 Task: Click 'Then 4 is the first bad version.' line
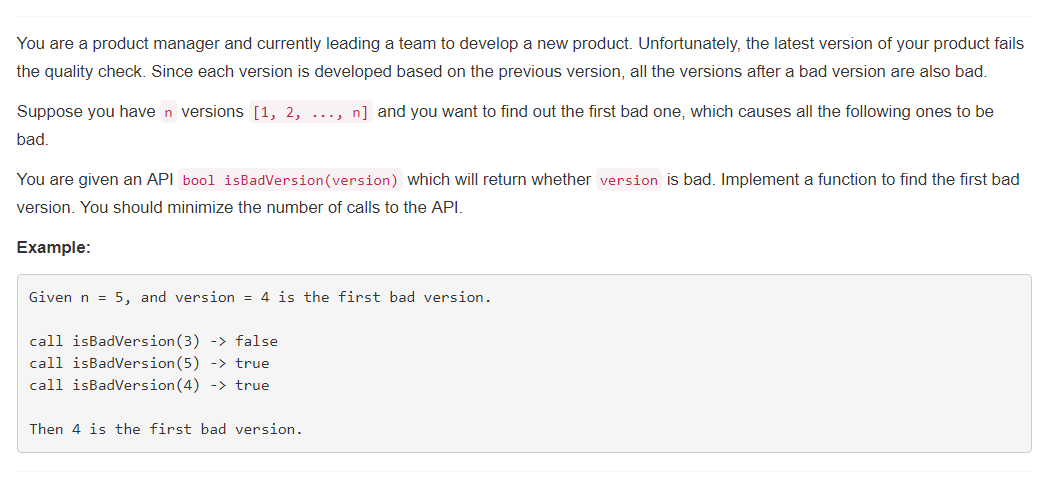[166, 429]
